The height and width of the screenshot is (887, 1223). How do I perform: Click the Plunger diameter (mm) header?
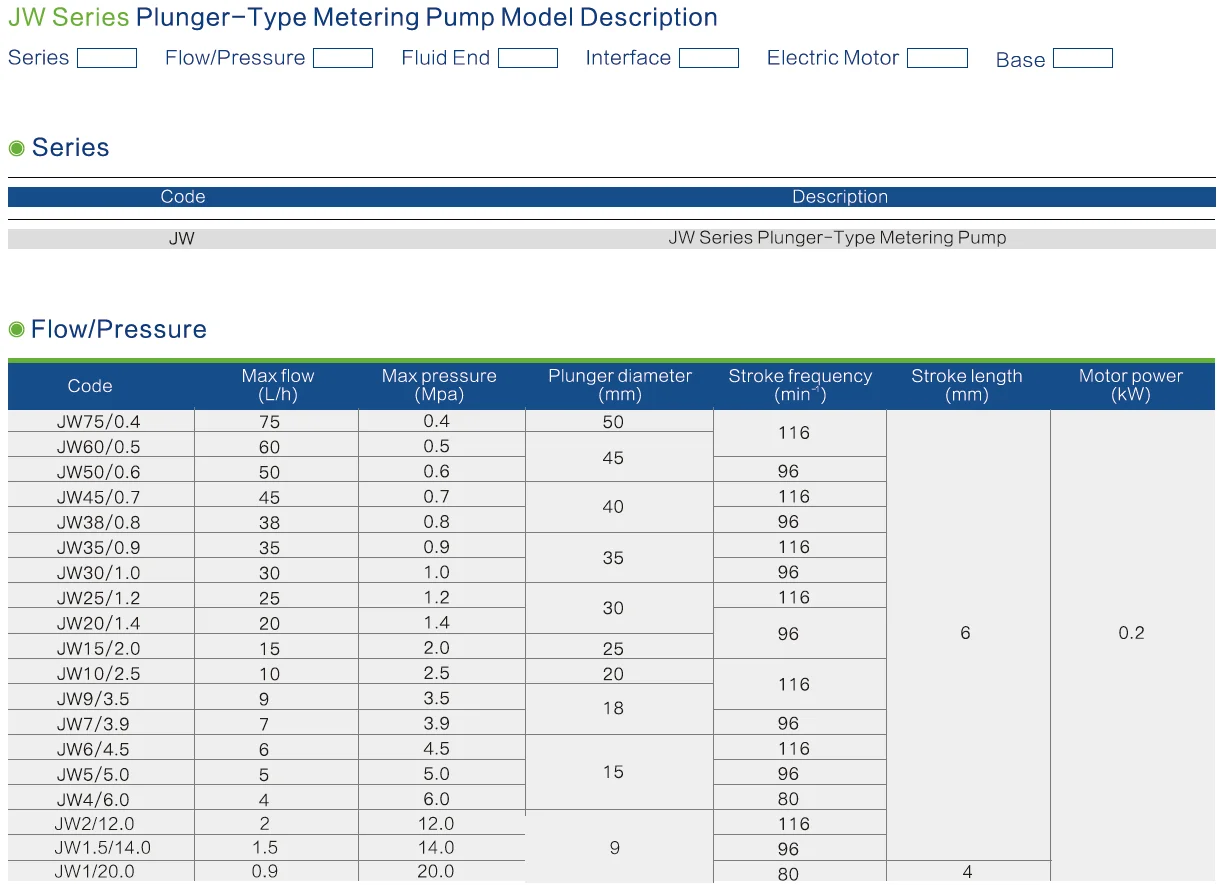[x=619, y=385]
